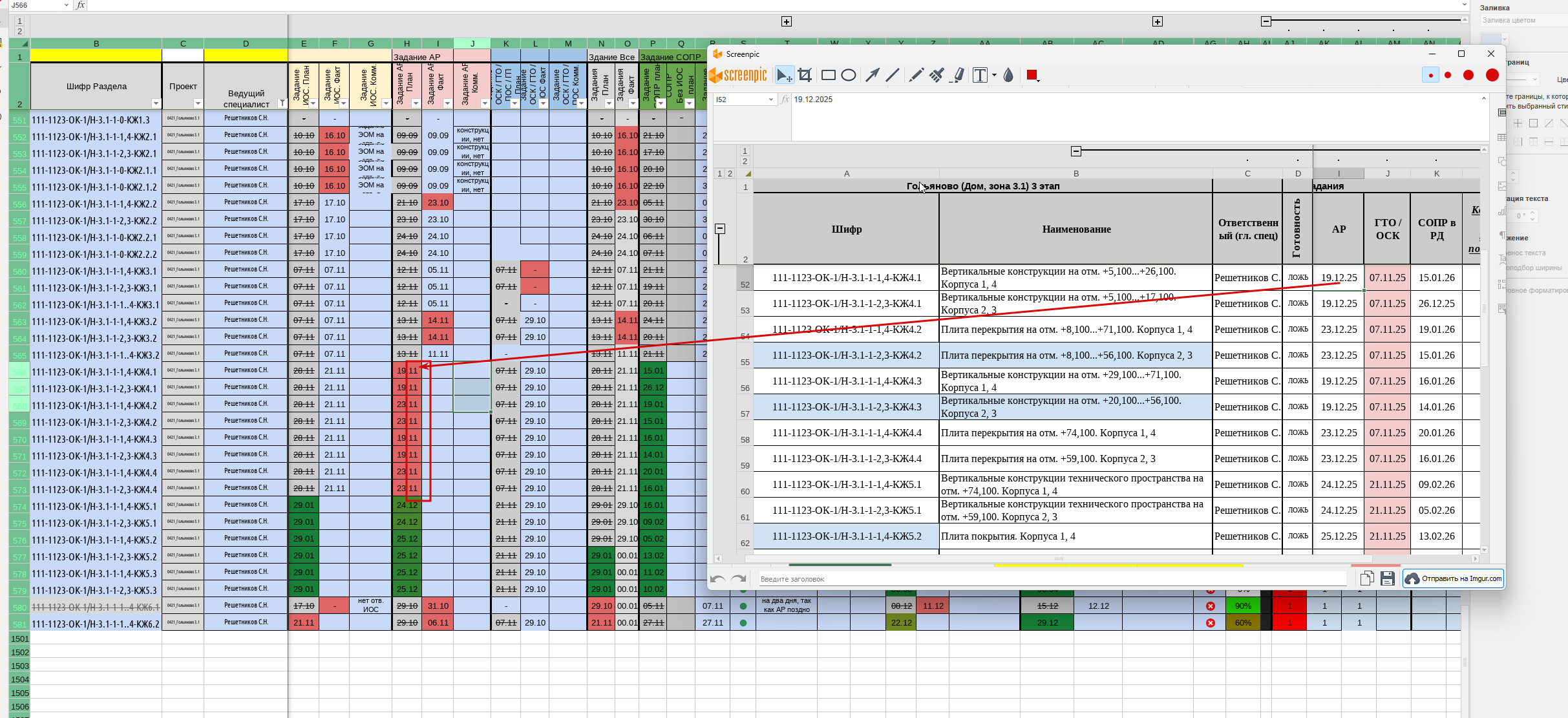Select the Arrow drawing tool
Screen dimensions: 1568x718
[872, 76]
